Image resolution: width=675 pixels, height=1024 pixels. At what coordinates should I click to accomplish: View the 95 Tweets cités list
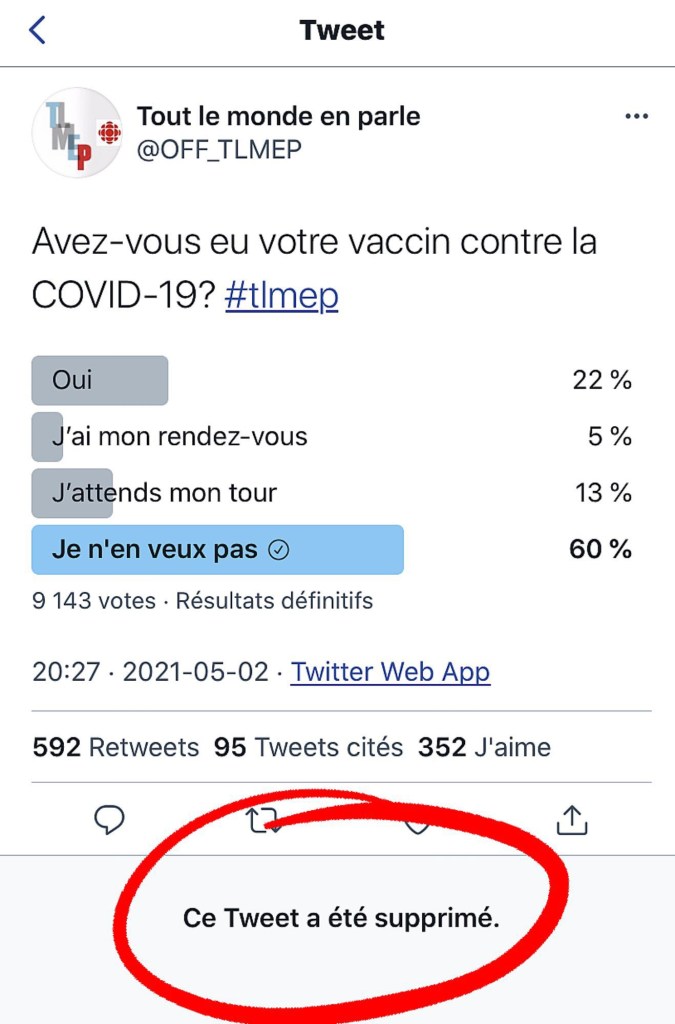point(308,747)
